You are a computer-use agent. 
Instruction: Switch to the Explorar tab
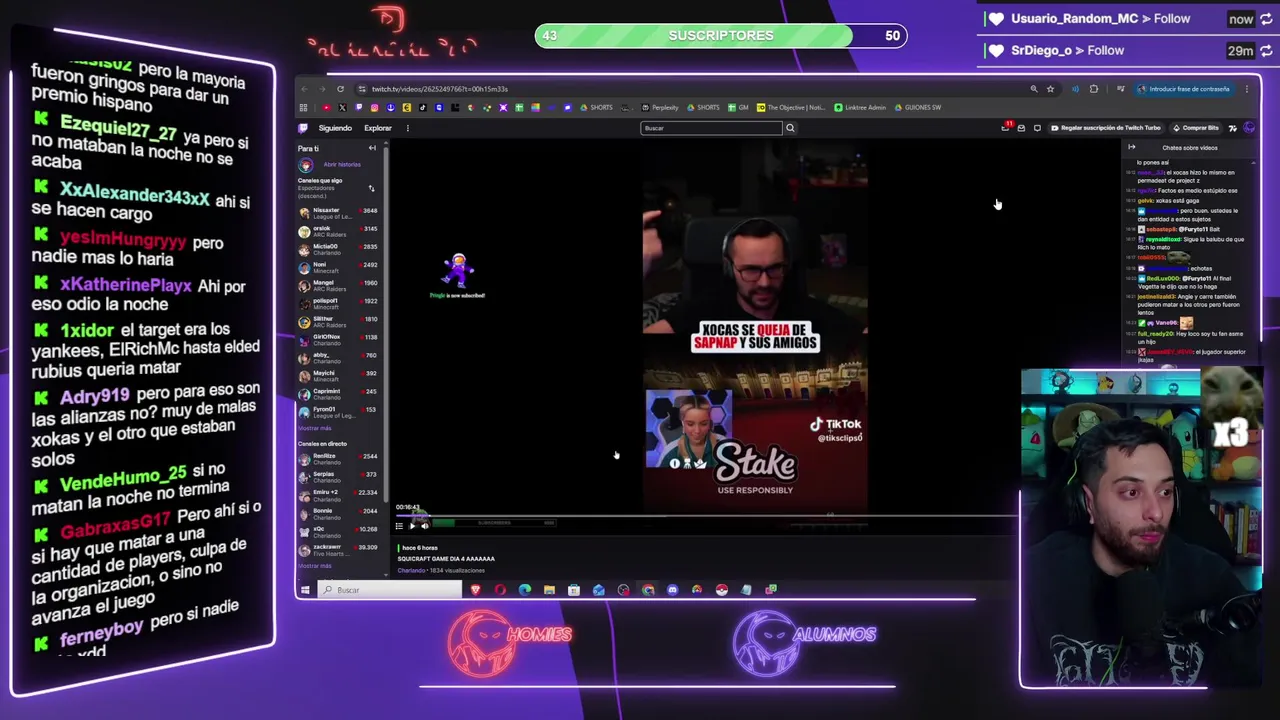378,128
